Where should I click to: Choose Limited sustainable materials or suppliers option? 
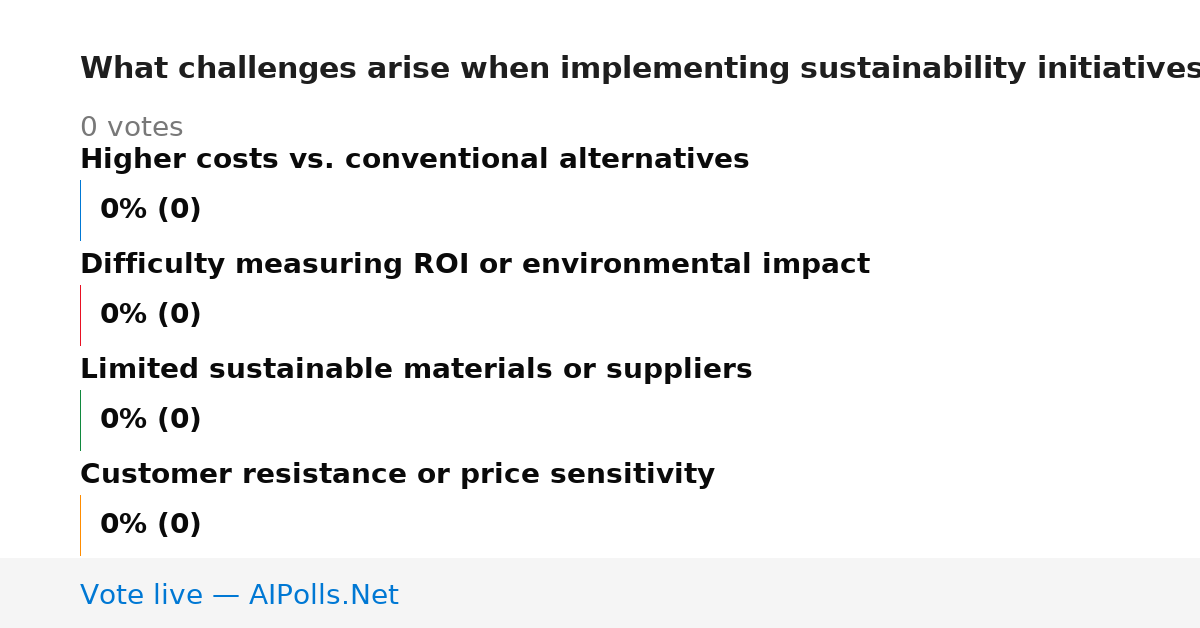click(416, 370)
